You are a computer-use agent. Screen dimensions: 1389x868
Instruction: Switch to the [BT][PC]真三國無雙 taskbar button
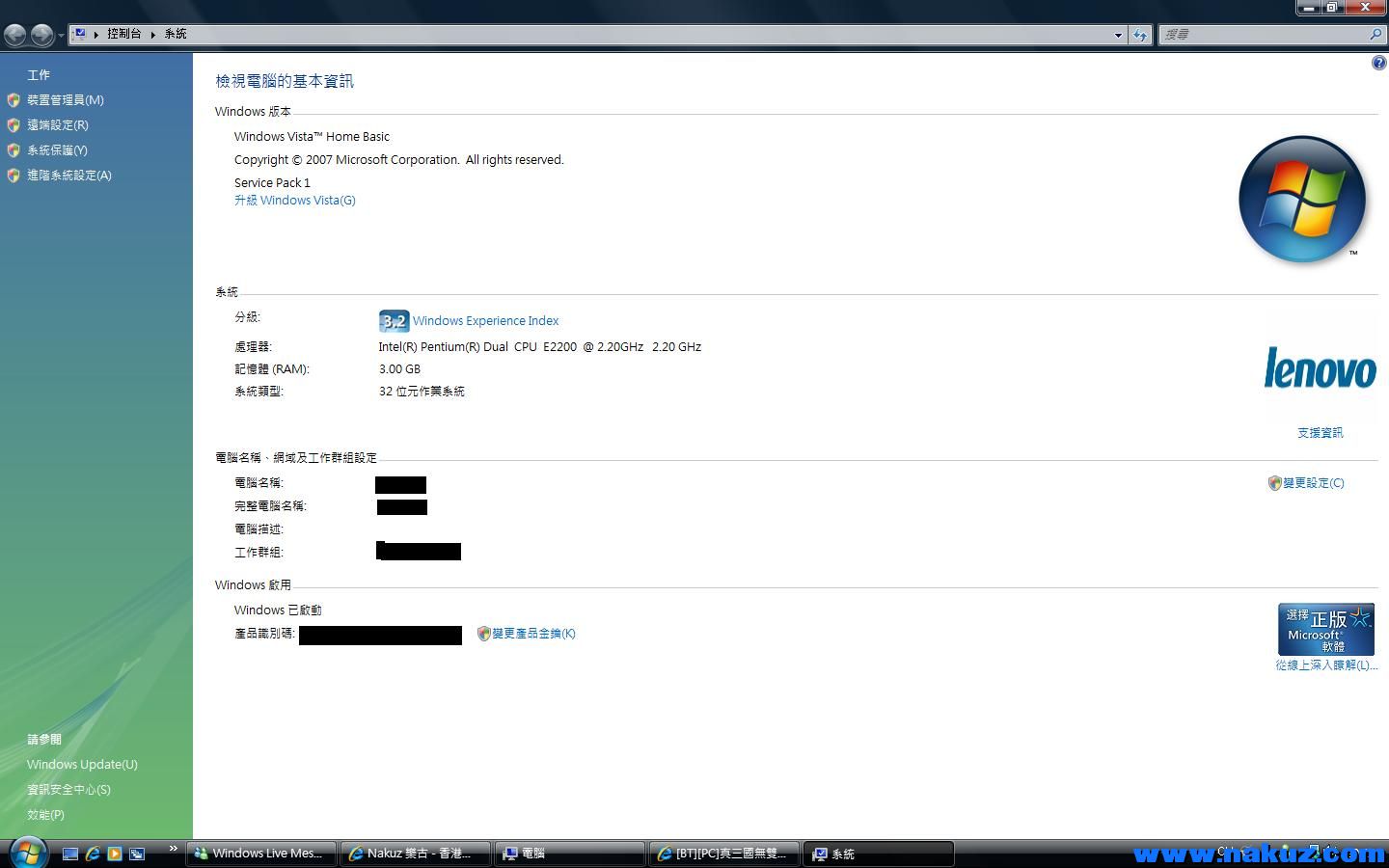tap(723, 854)
